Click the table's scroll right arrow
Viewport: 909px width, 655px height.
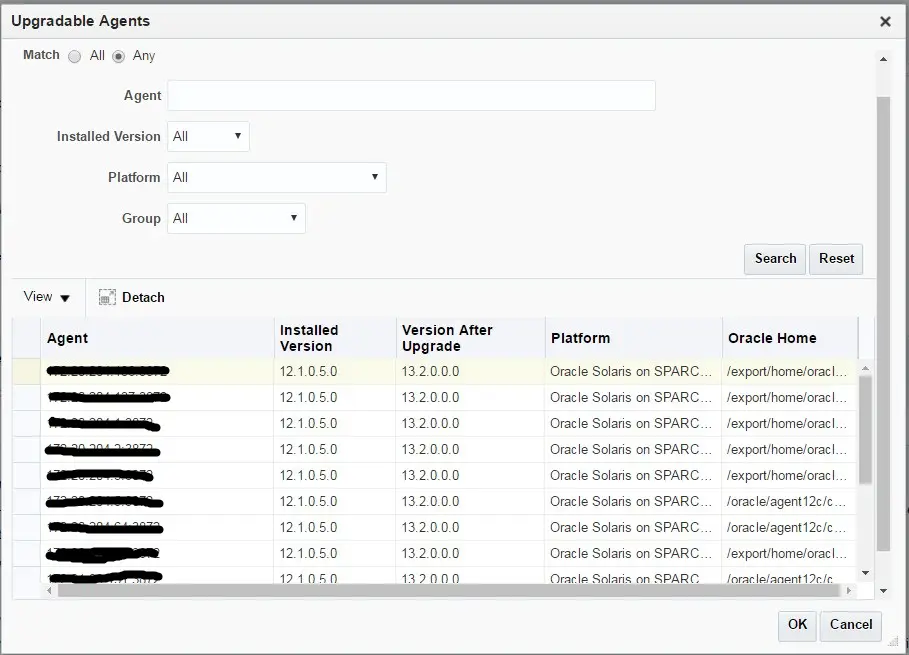[x=849, y=591]
